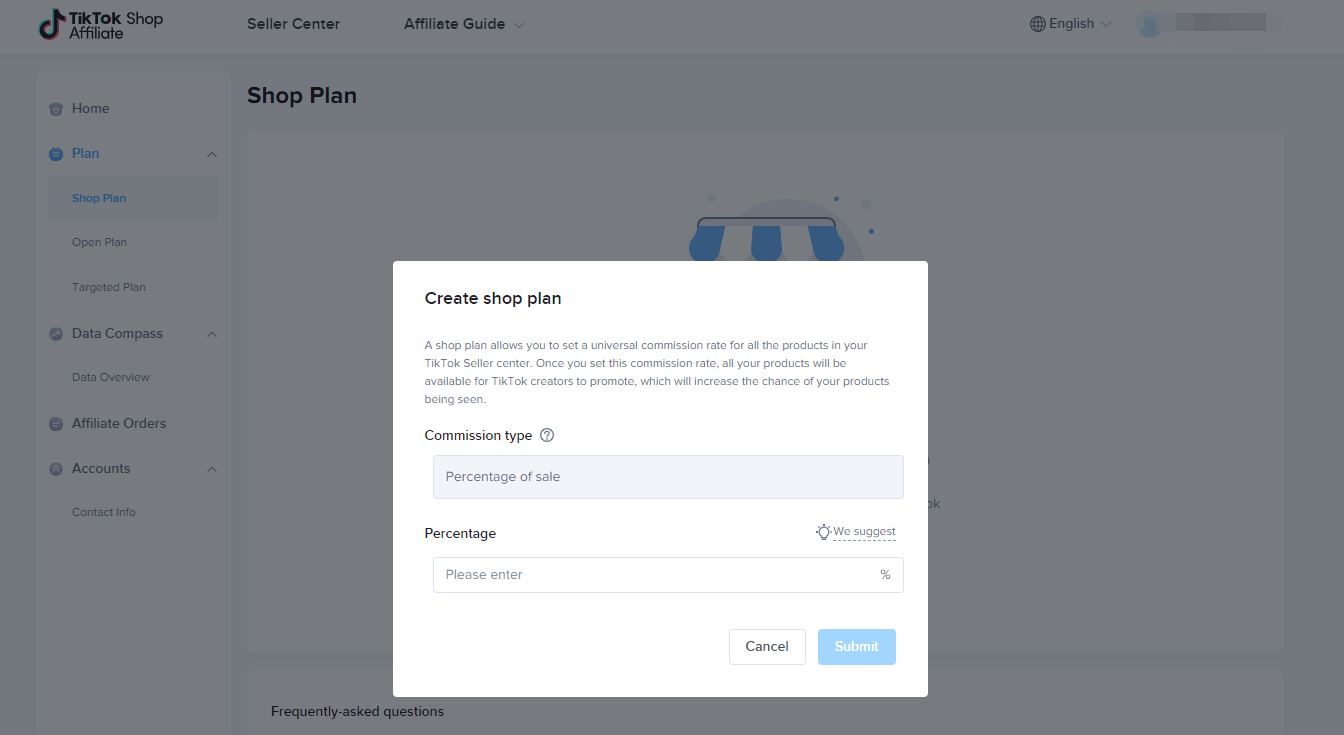
Task: Collapse the Accounts section chevron
Action: (212, 469)
